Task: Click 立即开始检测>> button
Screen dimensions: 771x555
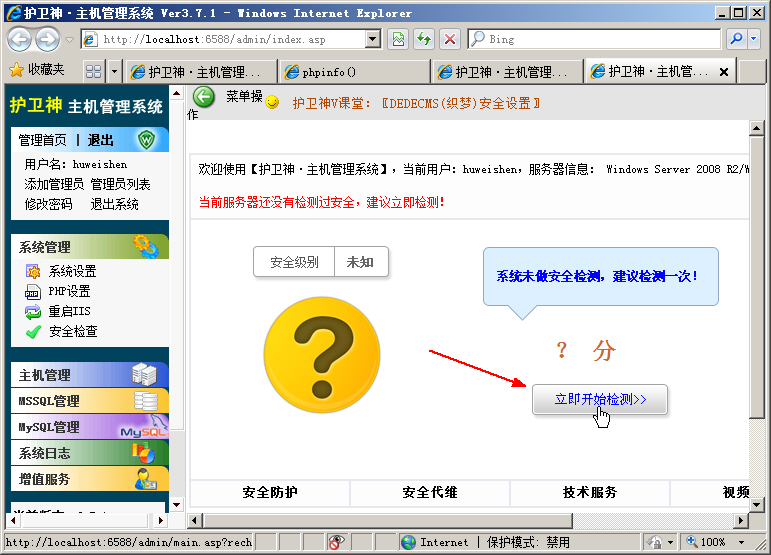Action: [600, 399]
